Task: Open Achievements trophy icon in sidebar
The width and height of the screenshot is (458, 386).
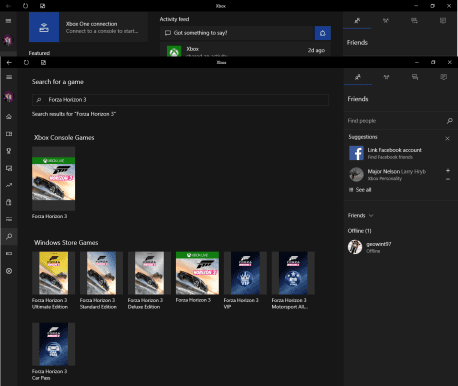Action: click(9, 151)
